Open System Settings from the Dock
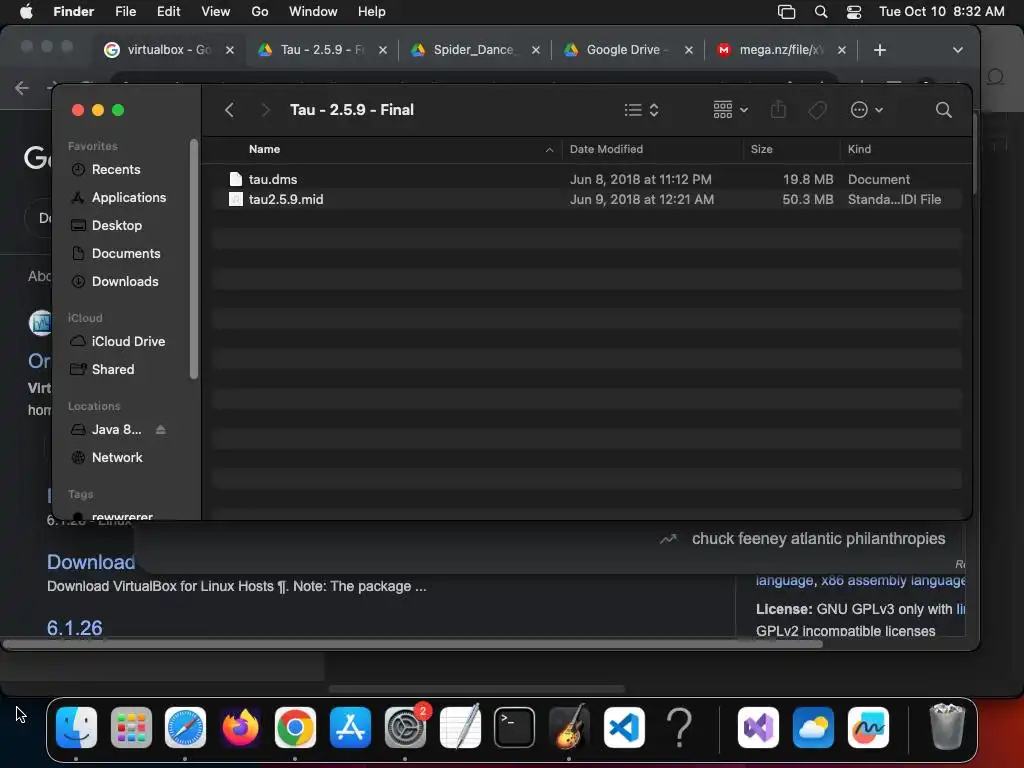 [x=405, y=728]
